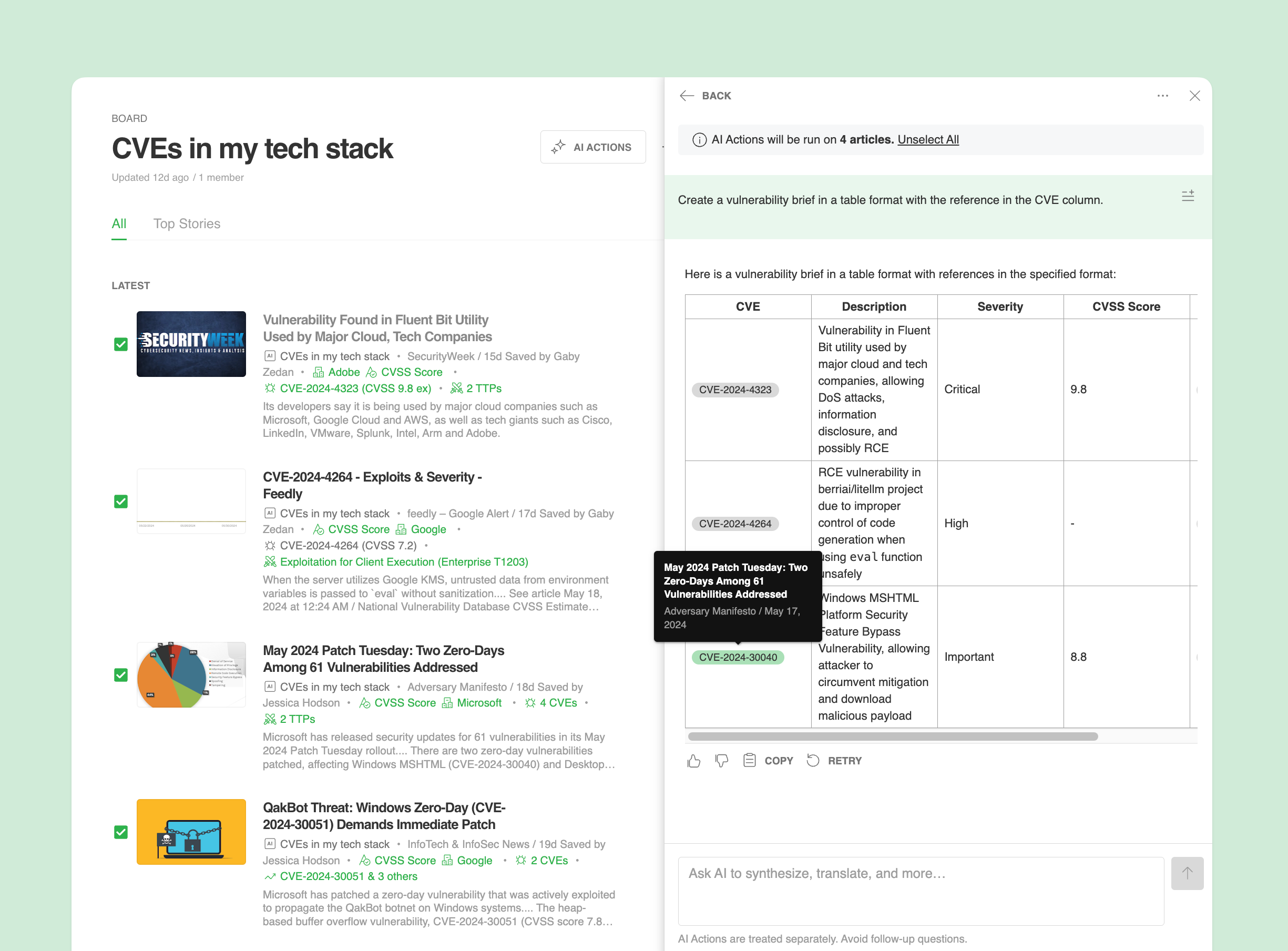Give a thumbs up to the AI response
Image resolution: width=1288 pixels, height=951 pixels.
pos(694,761)
